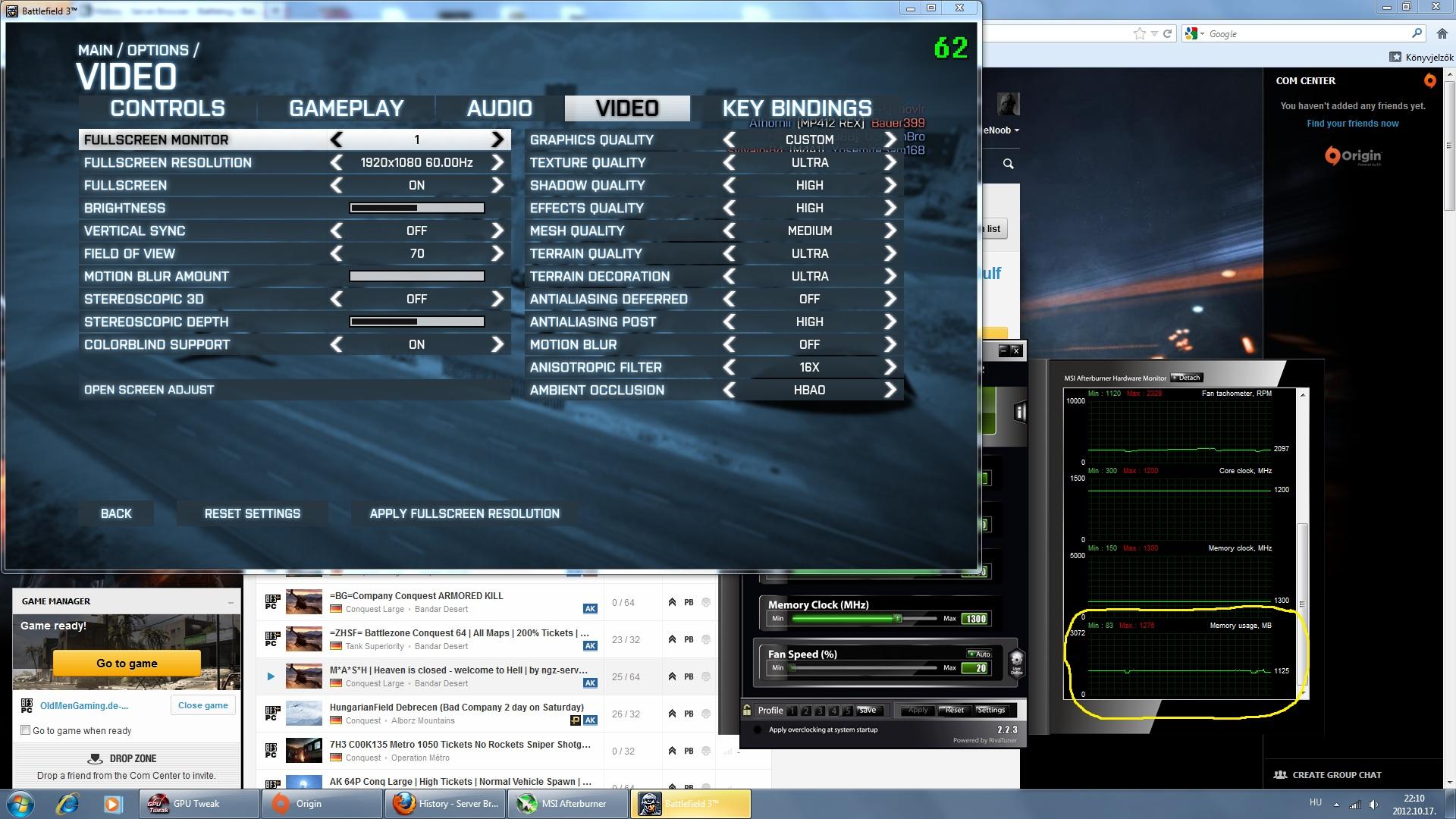Adjust the Brightness slider
The image size is (1456, 819).
(x=416, y=208)
